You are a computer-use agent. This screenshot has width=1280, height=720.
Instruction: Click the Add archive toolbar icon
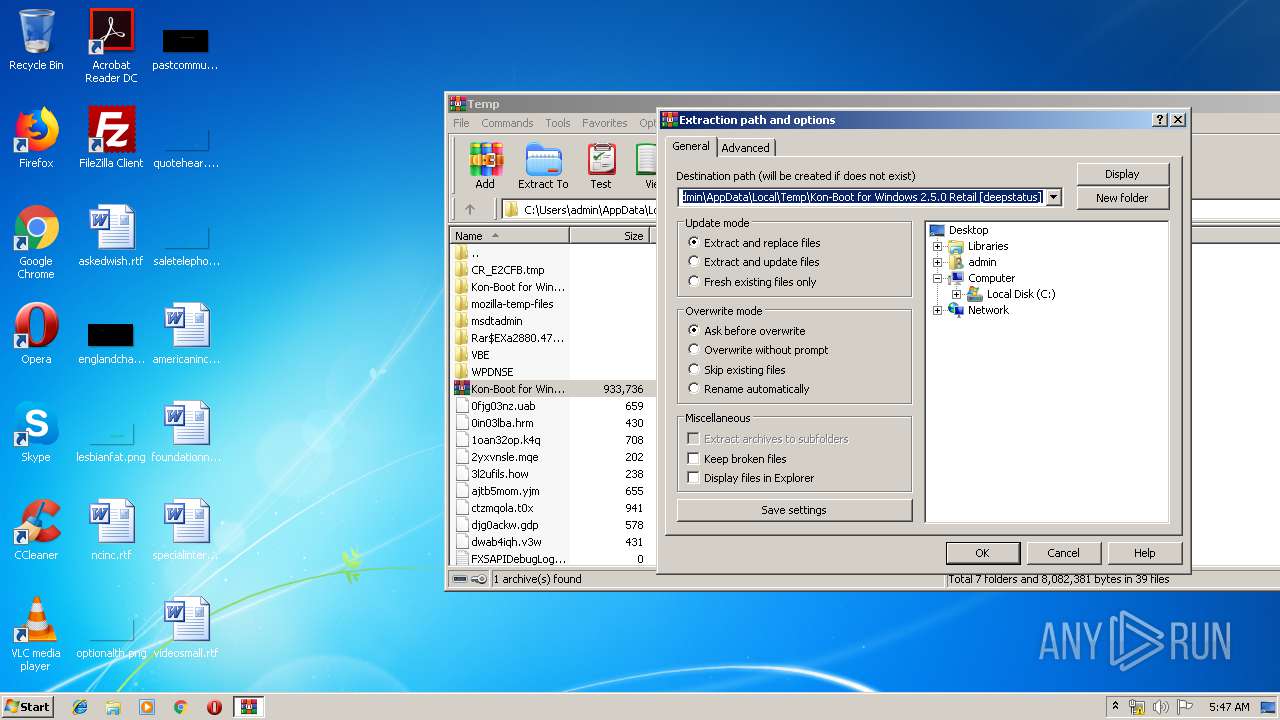click(485, 165)
